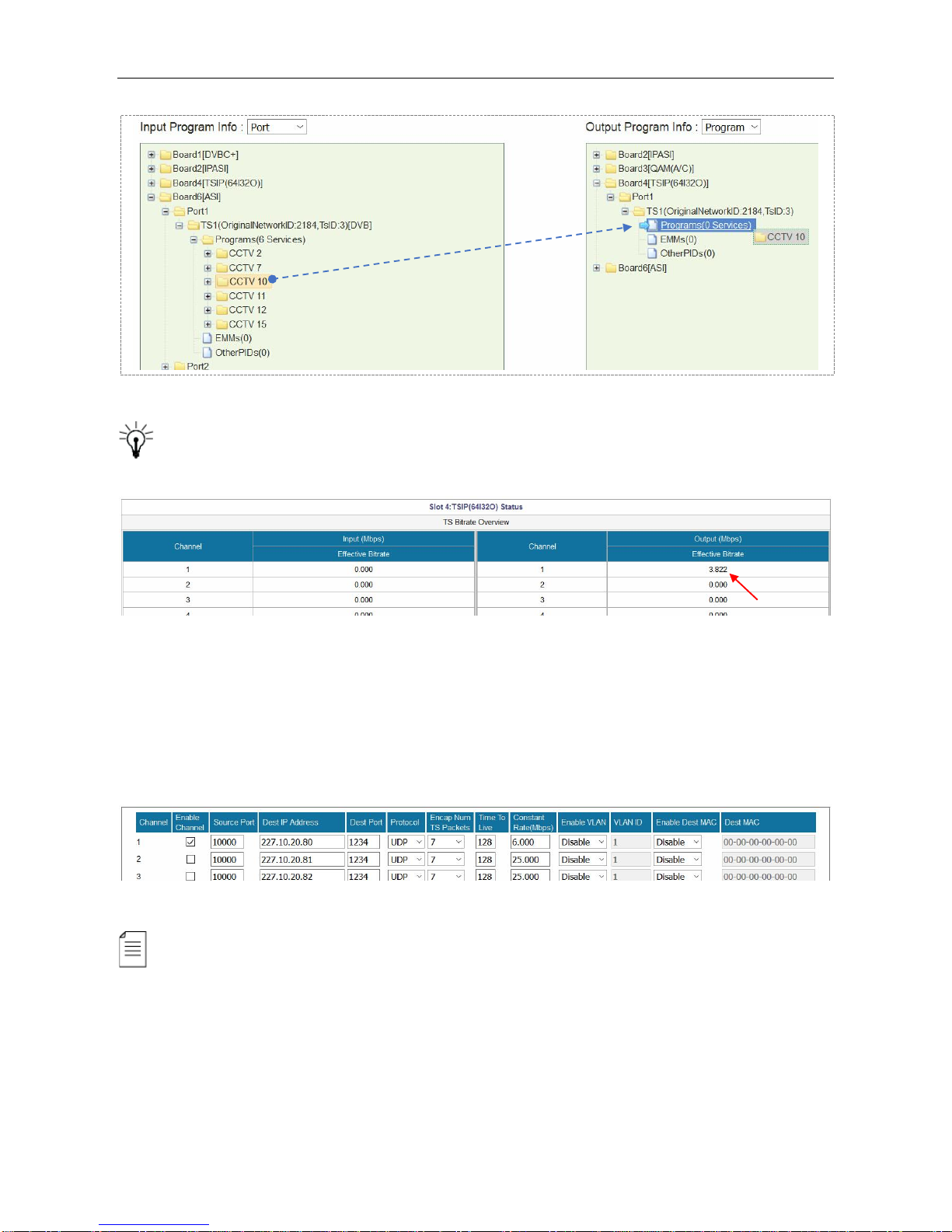The height and width of the screenshot is (1232, 952).
Task: Click EMMs(0) page icon in input tree
Action: pyautogui.click(x=207, y=338)
